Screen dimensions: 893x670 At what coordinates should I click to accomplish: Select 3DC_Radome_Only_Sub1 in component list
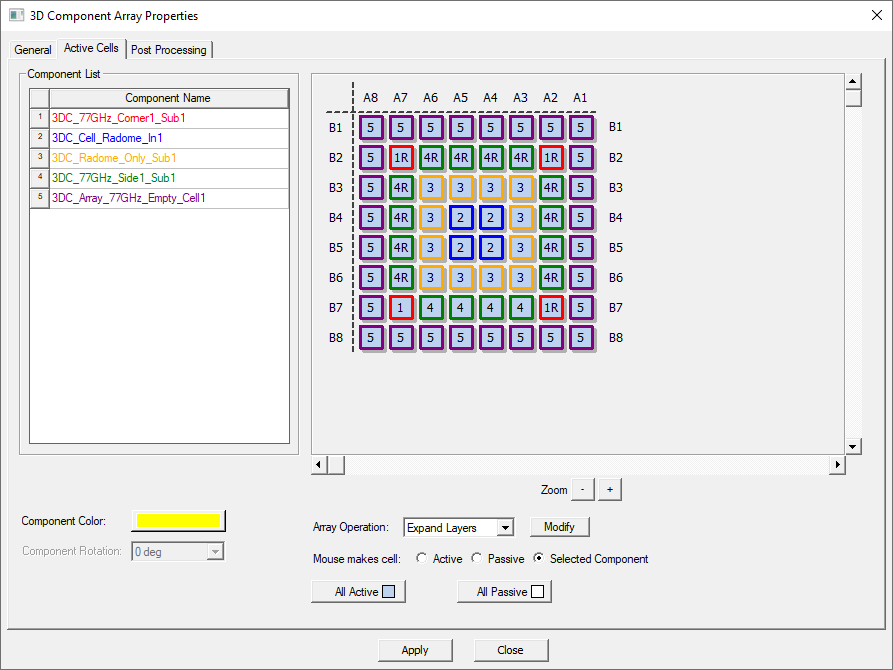pos(170,158)
